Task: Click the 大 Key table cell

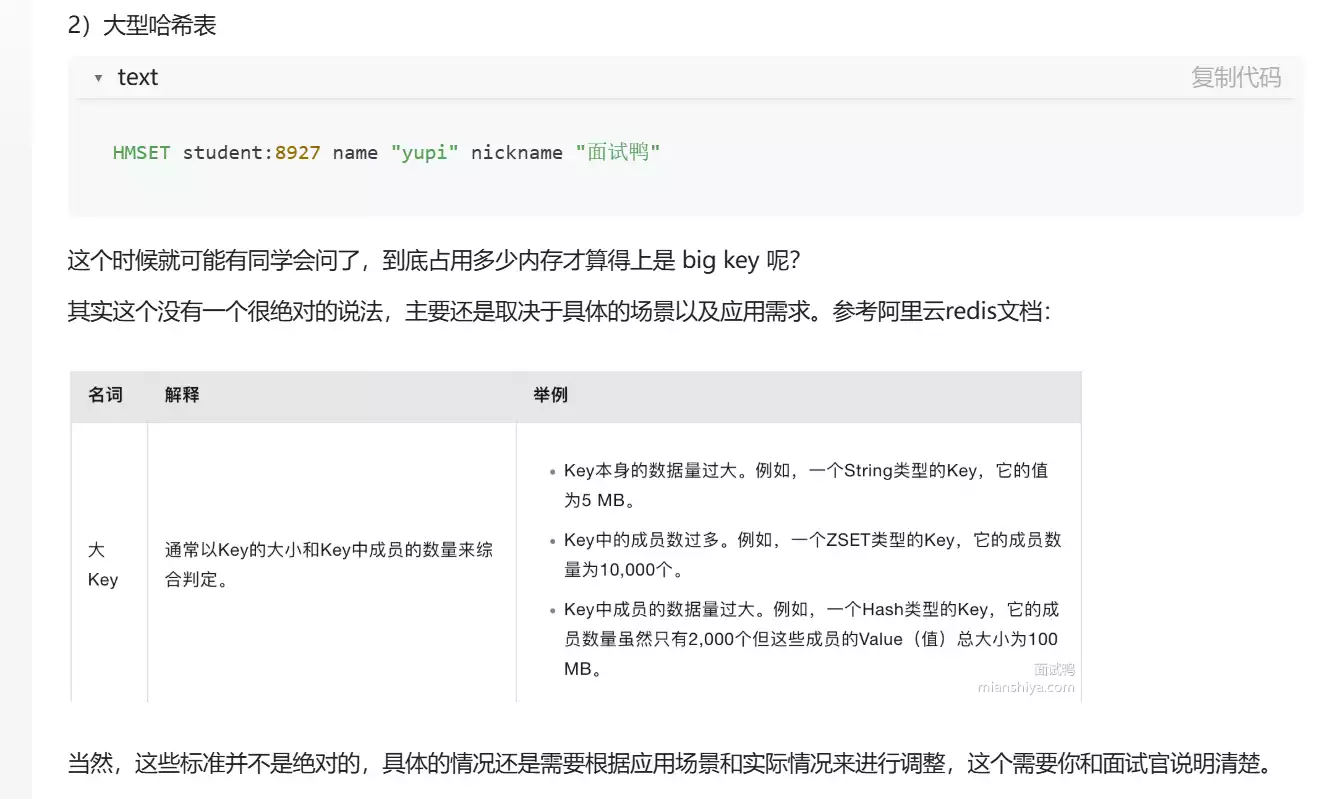Action: tap(102, 565)
